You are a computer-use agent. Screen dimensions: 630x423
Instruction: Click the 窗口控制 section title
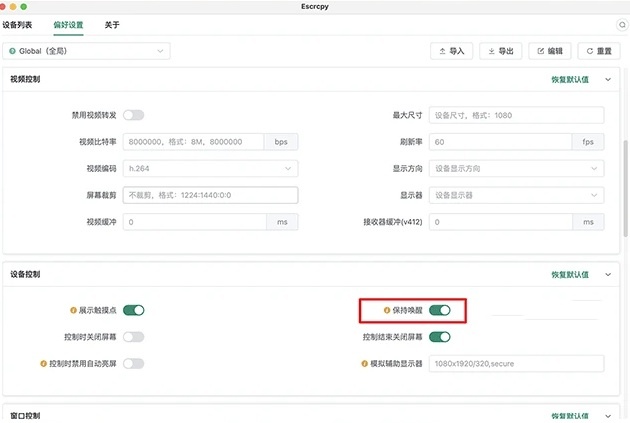pyautogui.click(x=25, y=416)
